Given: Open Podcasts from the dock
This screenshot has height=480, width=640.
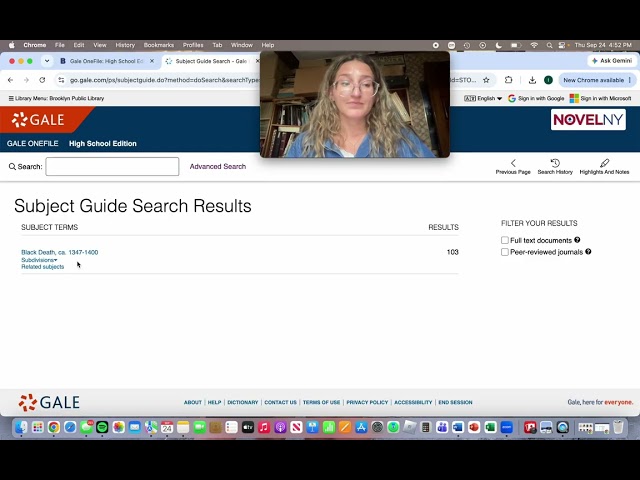Looking at the screenshot, I should (280, 427).
